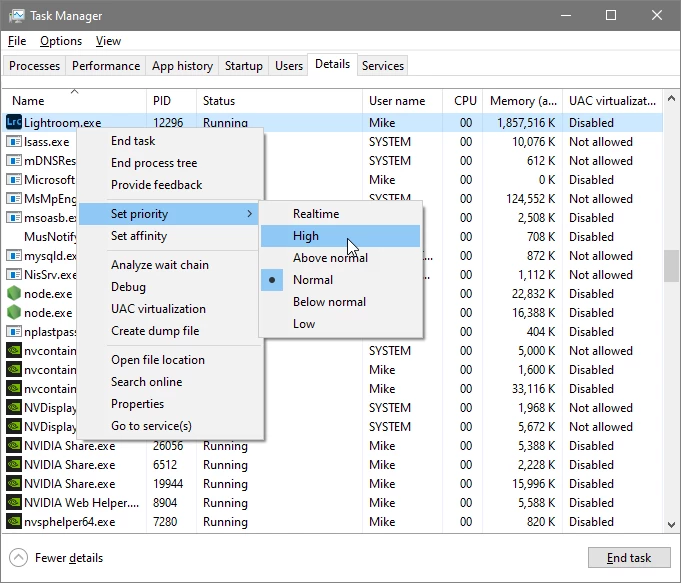The height and width of the screenshot is (583, 681).
Task: Click NVIDIA Share.exe icon with PID 19944
Action: (14, 484)
